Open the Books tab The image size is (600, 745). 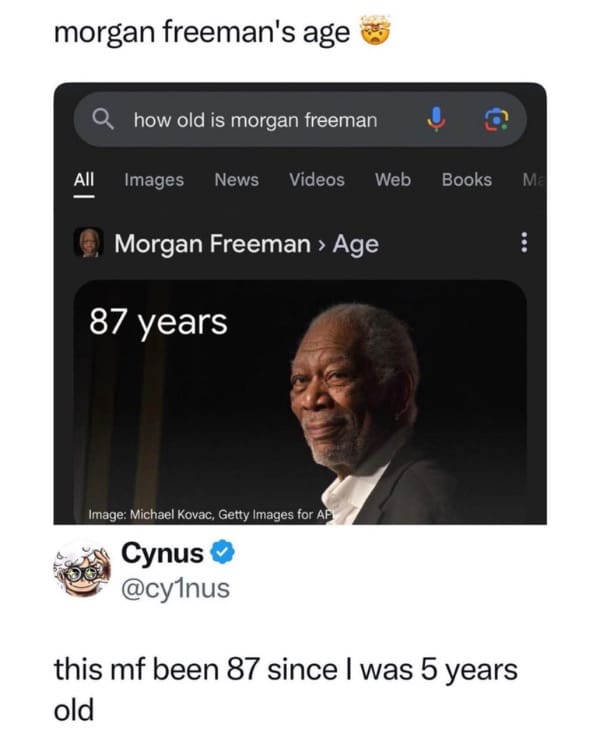point(467,180)
